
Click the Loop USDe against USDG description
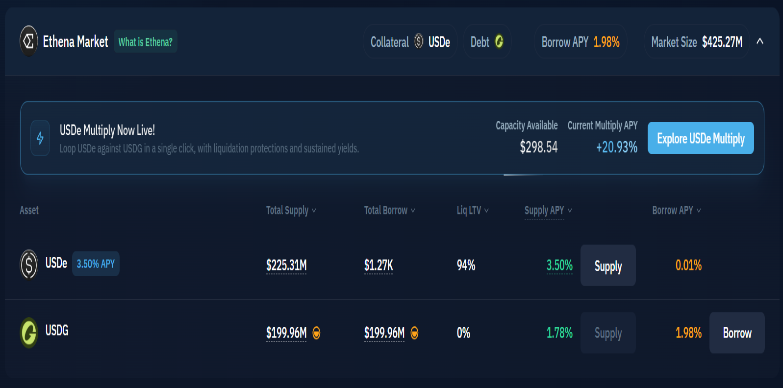point(209,149)
